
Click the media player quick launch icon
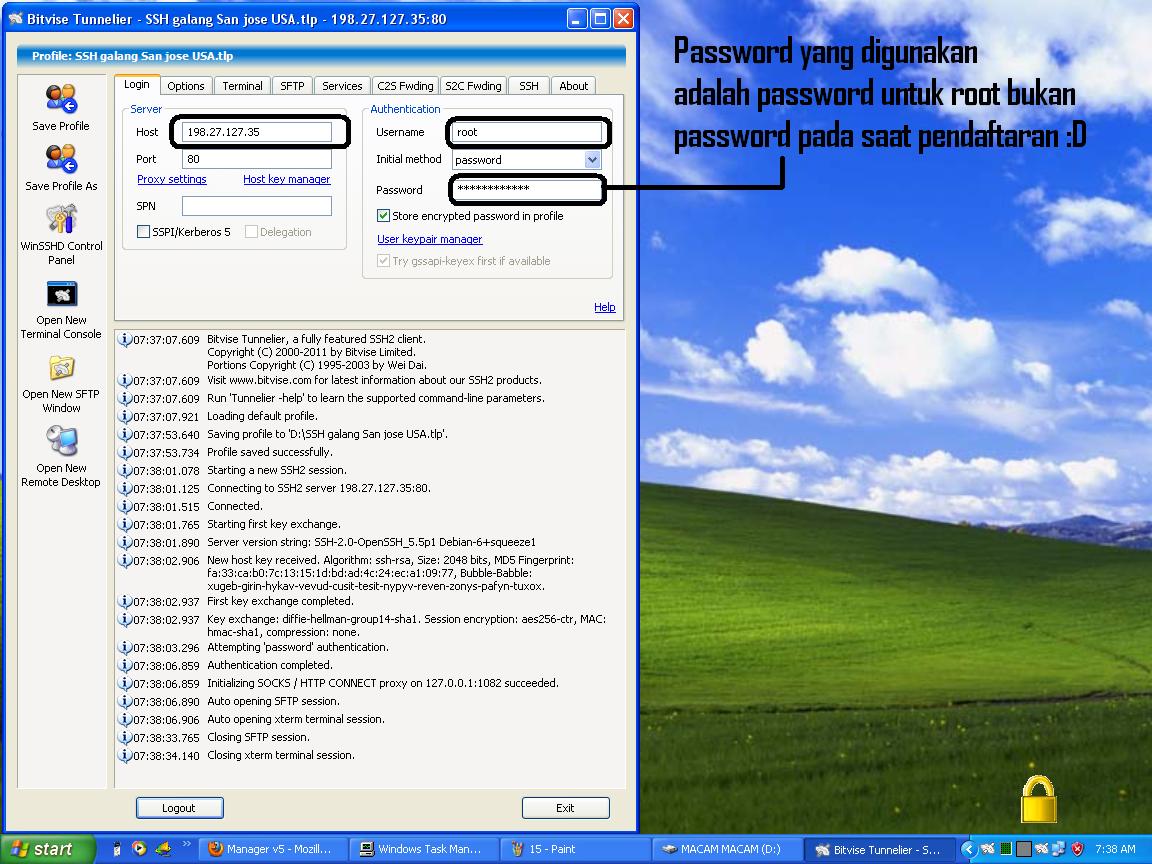(140, 849)
